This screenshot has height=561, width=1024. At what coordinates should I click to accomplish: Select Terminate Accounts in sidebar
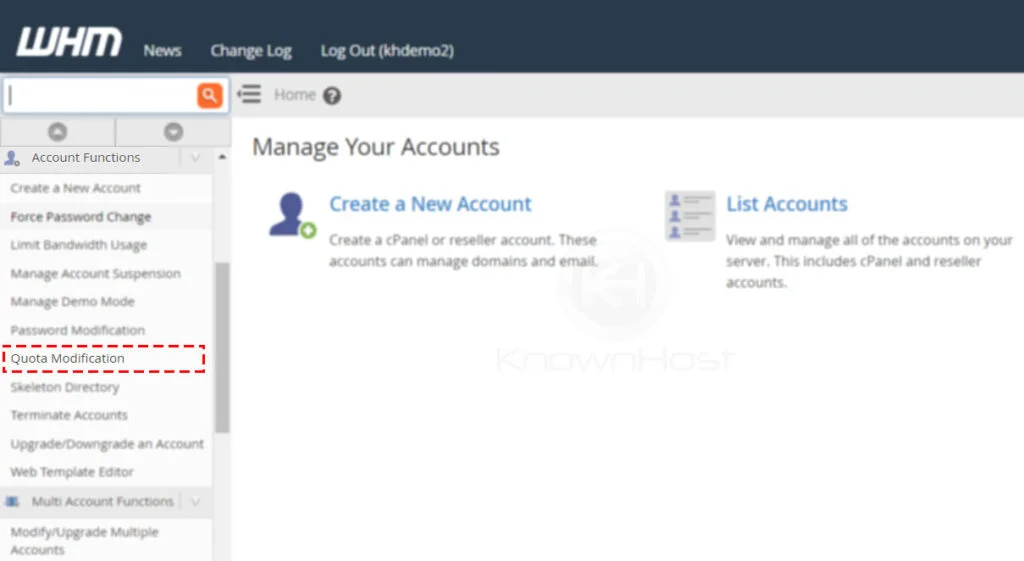(69, 415)
